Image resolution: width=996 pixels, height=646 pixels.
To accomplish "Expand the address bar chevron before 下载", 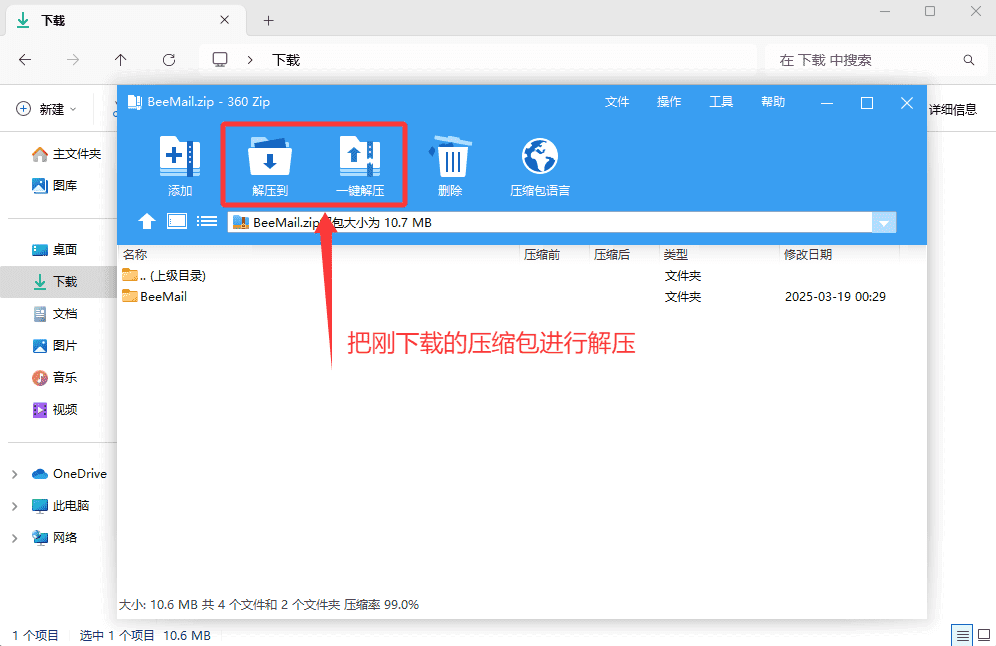I will [x=250, y=60].
